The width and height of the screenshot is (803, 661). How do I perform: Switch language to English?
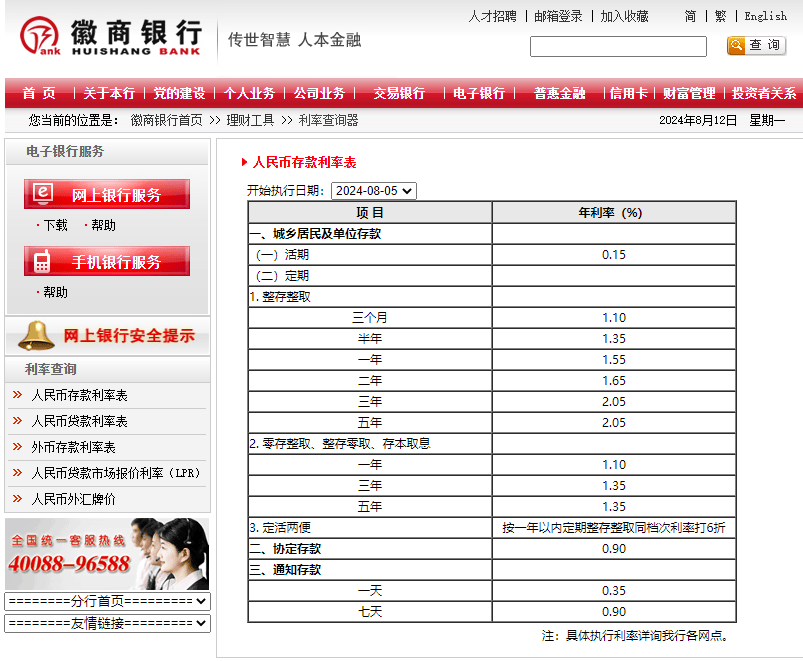[x=766, y=16]
